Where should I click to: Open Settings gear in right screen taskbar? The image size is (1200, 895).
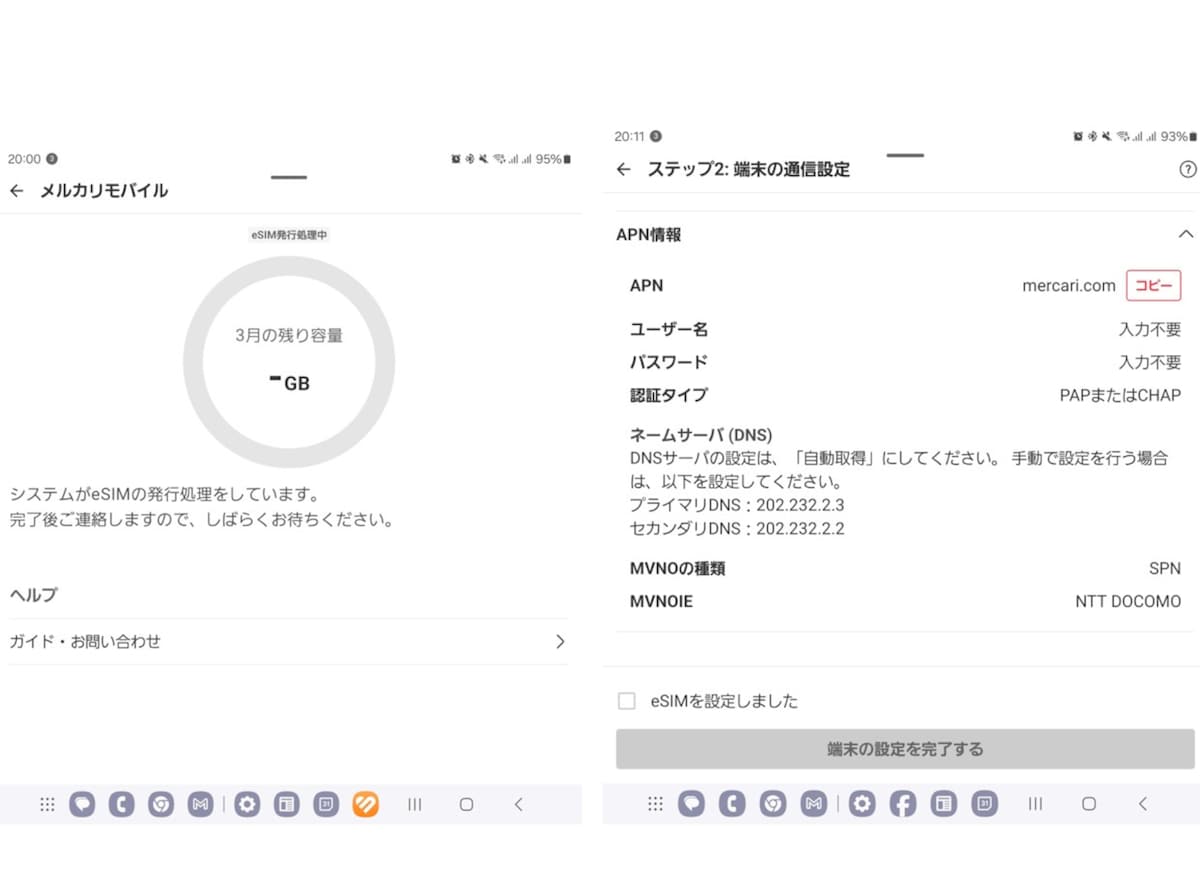click(x=862, y=804)
